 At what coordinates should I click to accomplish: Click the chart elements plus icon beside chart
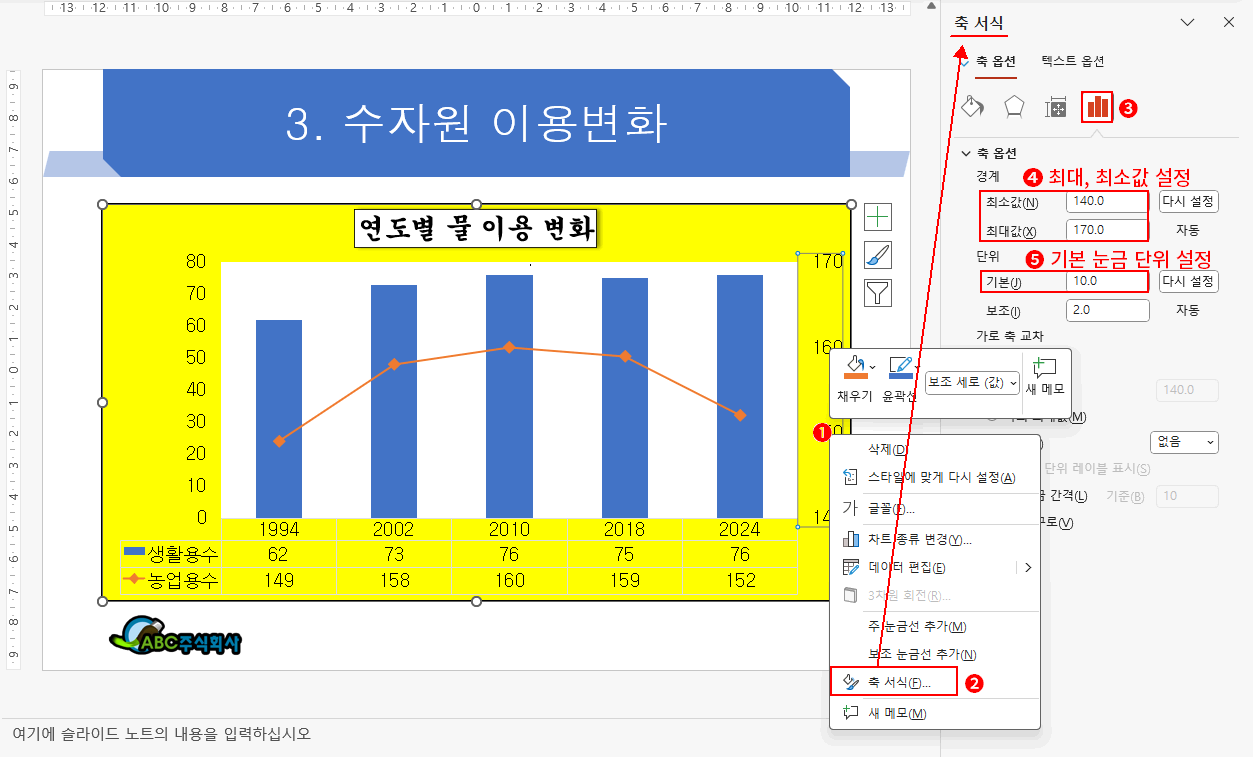pyautogui.click(x=877, y=214)
